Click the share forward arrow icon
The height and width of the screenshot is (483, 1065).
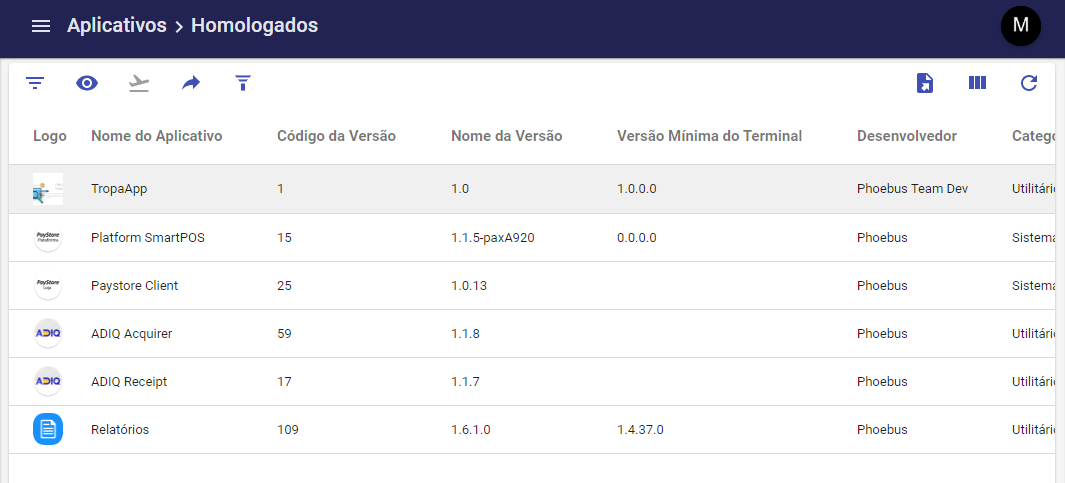coord(191,84)
